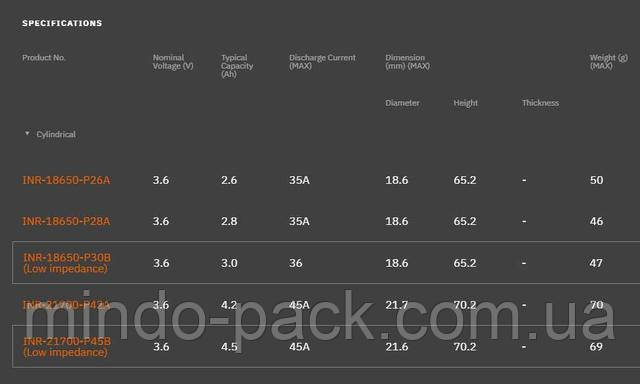The height and width of the screenshot is (384, 640).
Task: Open the INR-18650-P26A product link
Action: 66,180
